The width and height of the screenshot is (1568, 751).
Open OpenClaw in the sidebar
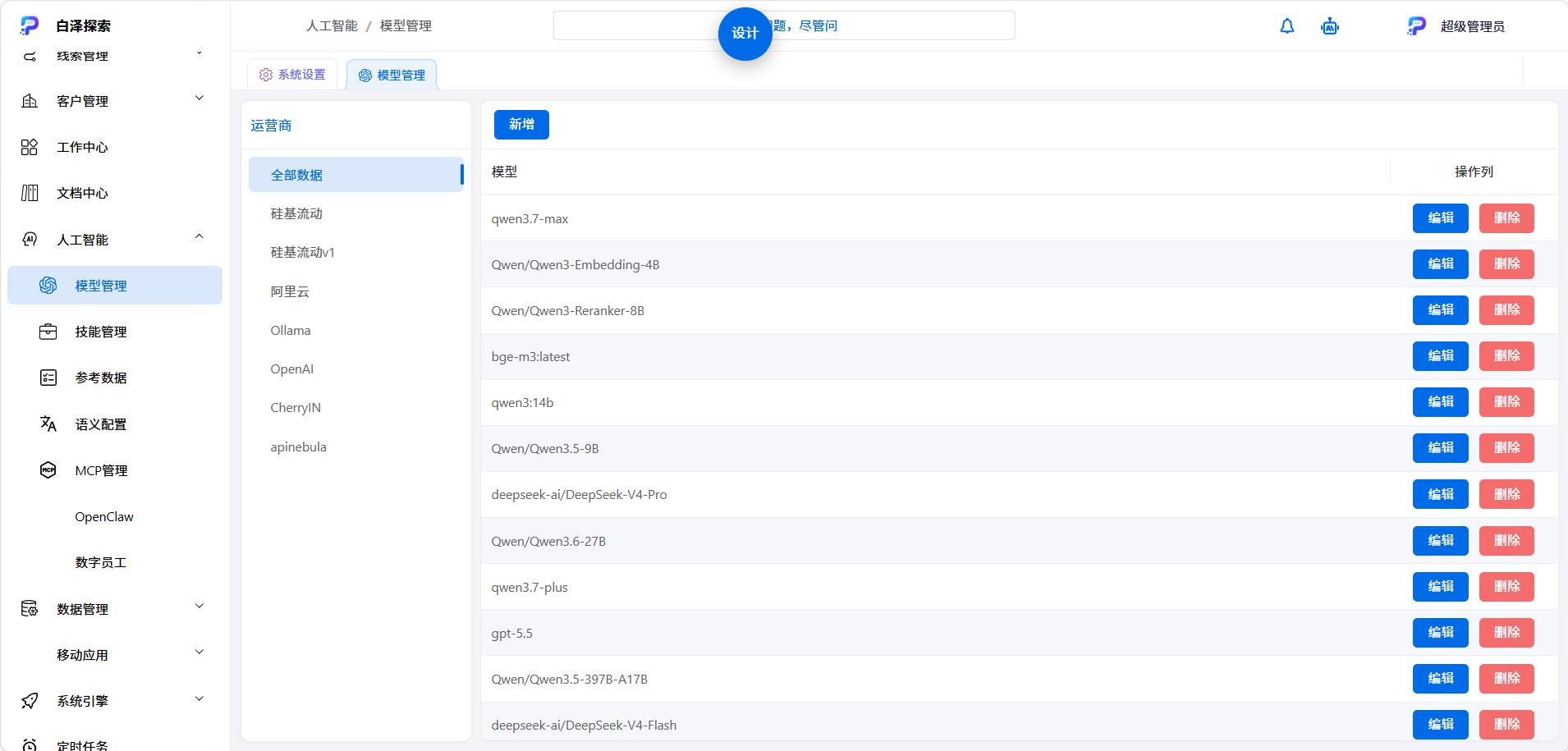115,516
